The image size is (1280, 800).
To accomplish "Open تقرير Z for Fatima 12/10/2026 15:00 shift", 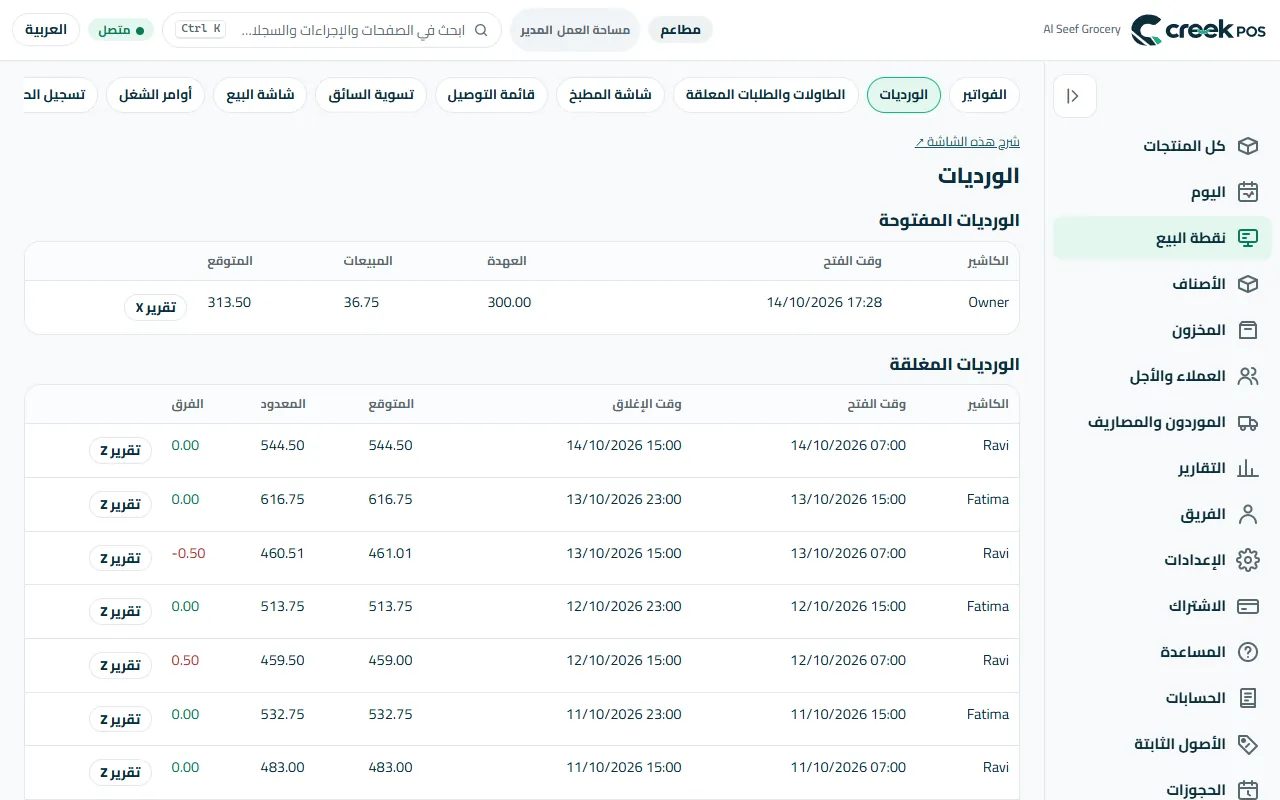I will (x=120, y=611).
